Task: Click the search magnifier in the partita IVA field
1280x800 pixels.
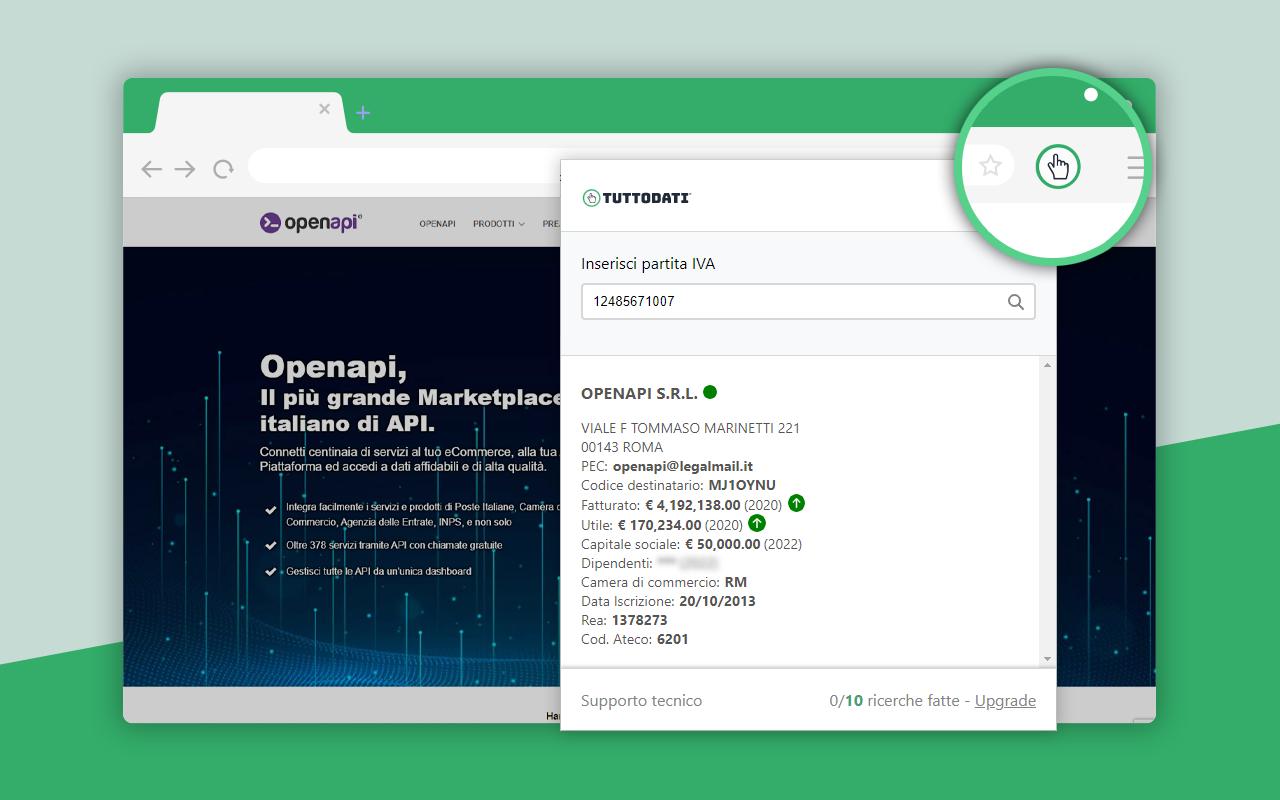Action: (x=1015, y=301)
